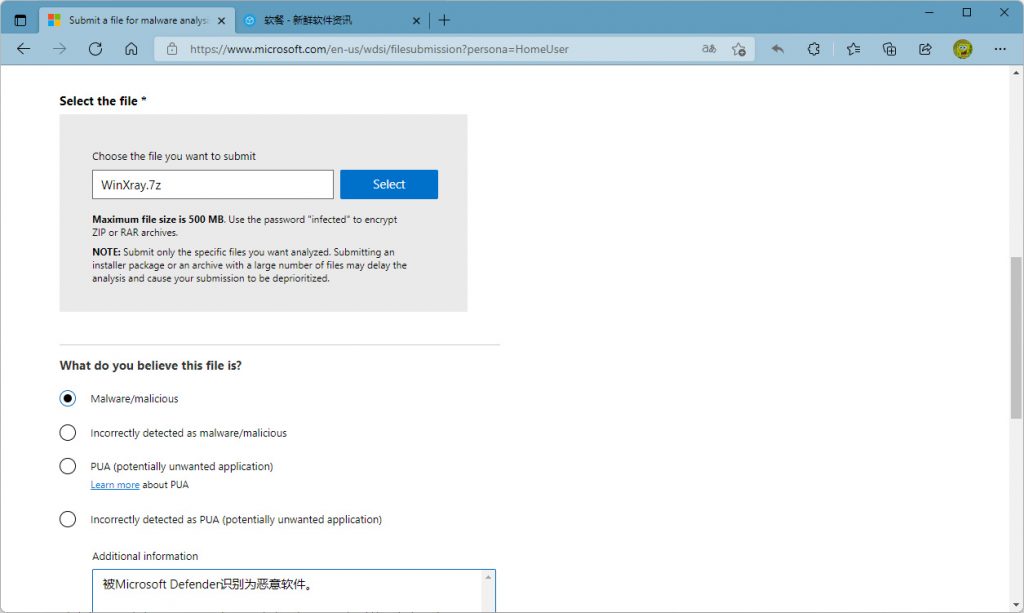
Task: Click the Share icon in toolbar
Action: [925, 49]
